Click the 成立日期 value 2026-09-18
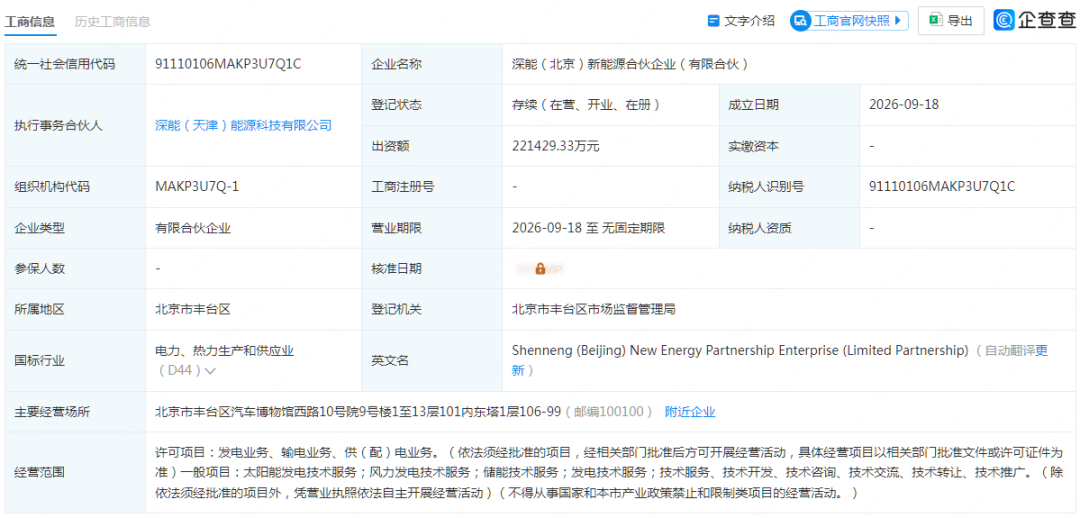Screen dimensions: 1080x518 click(x=904, y=105)
